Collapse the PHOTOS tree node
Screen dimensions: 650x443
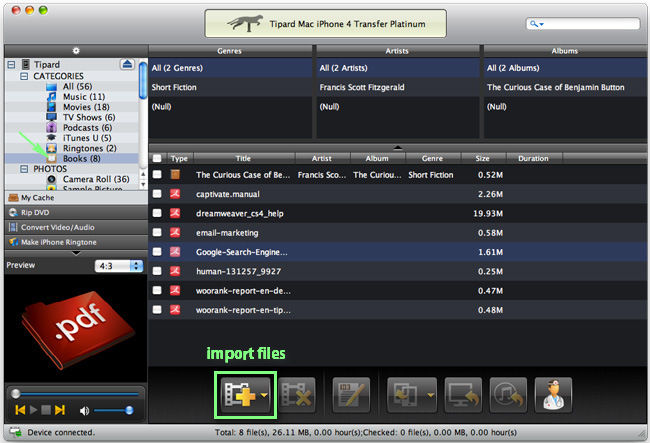[24, 169]
